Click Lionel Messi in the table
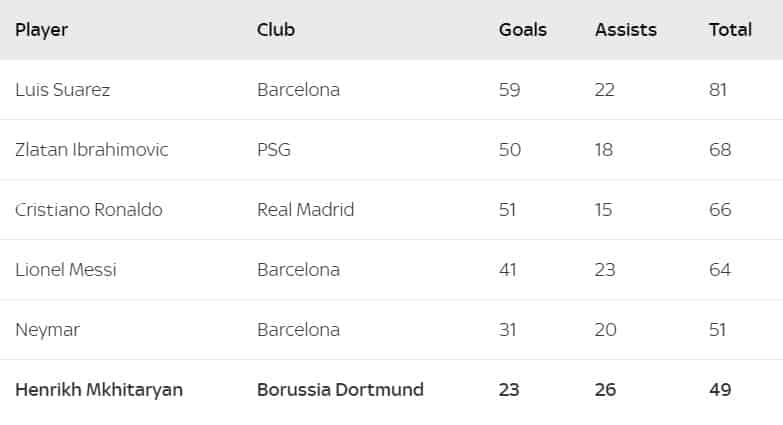The width and height of the screenshot is (783, 425). click(x=66, y=270)
